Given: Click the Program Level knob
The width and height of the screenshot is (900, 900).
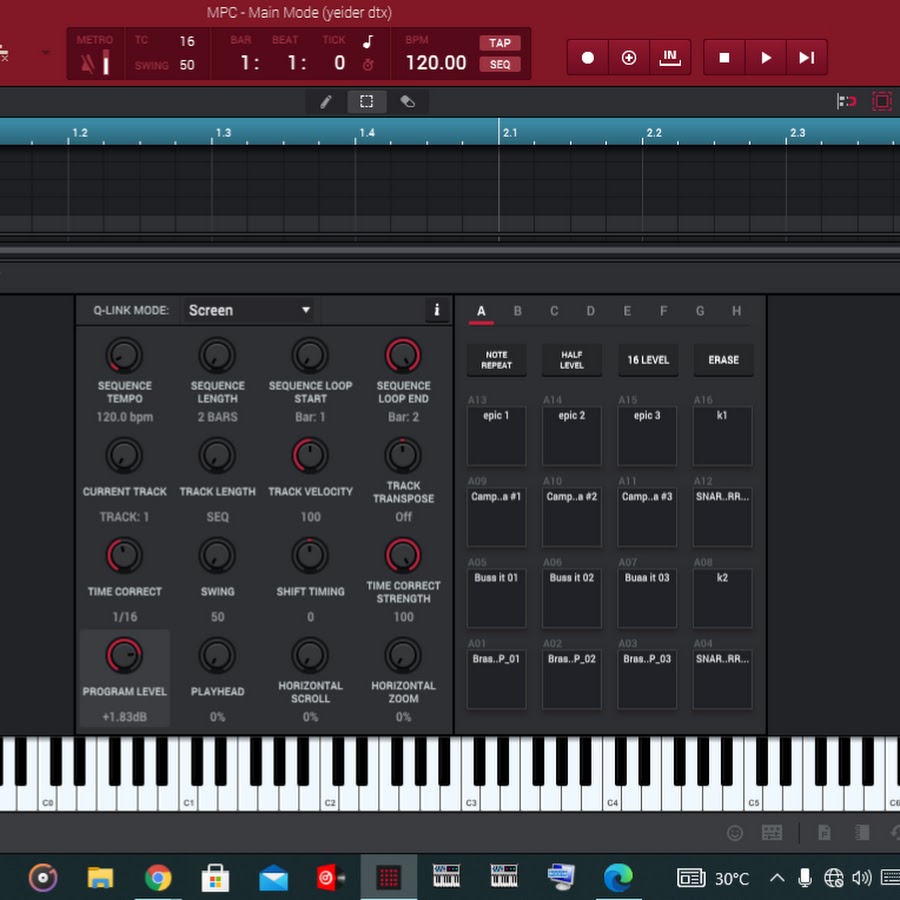Looking at the screenshot, I should 124,656.
